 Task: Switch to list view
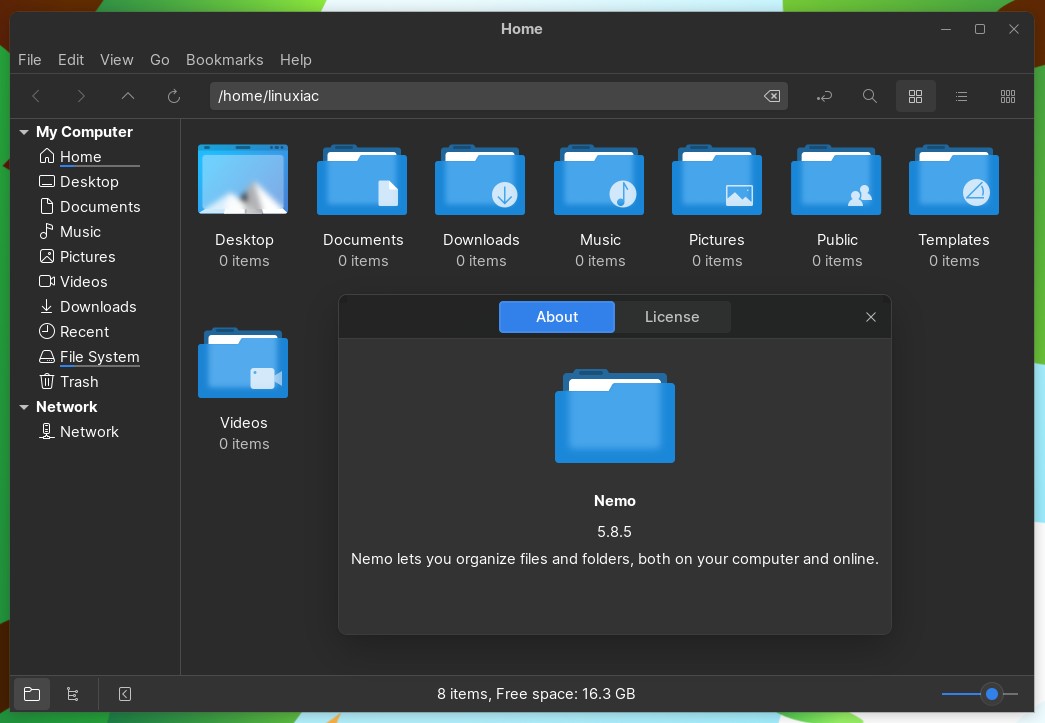point(961,97)
